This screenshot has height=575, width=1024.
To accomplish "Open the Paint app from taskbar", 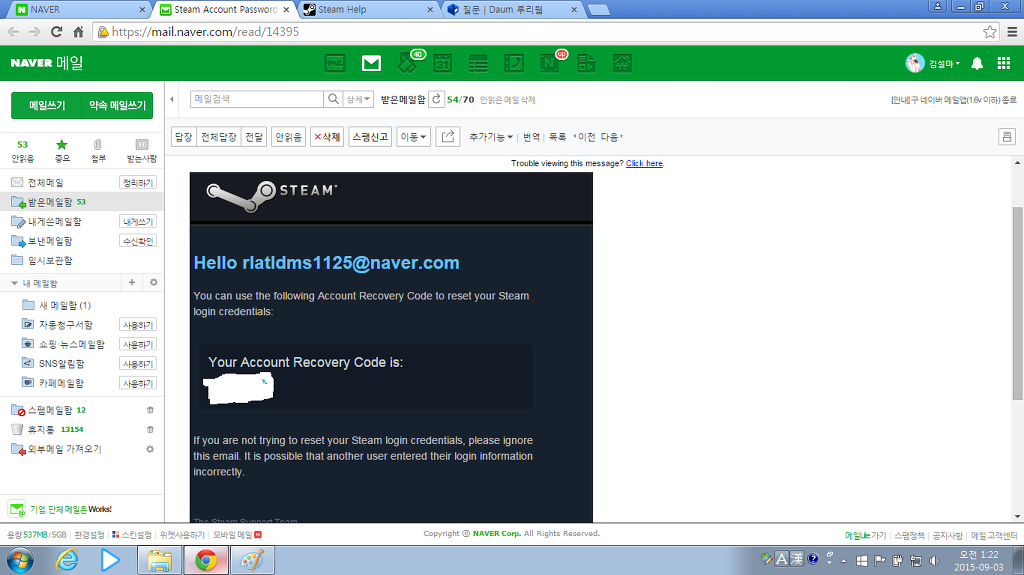I will point(252,560).
